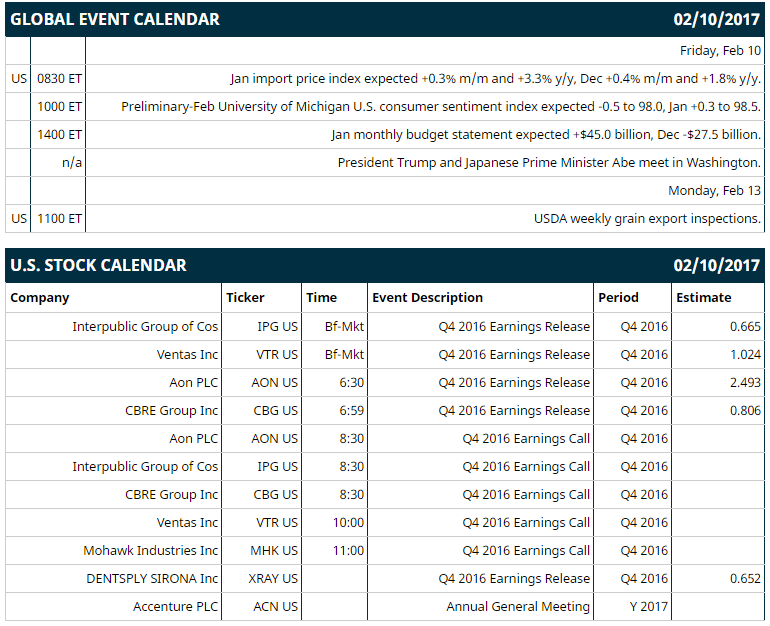Click the 1100 ET time cell

coord(59,219)
